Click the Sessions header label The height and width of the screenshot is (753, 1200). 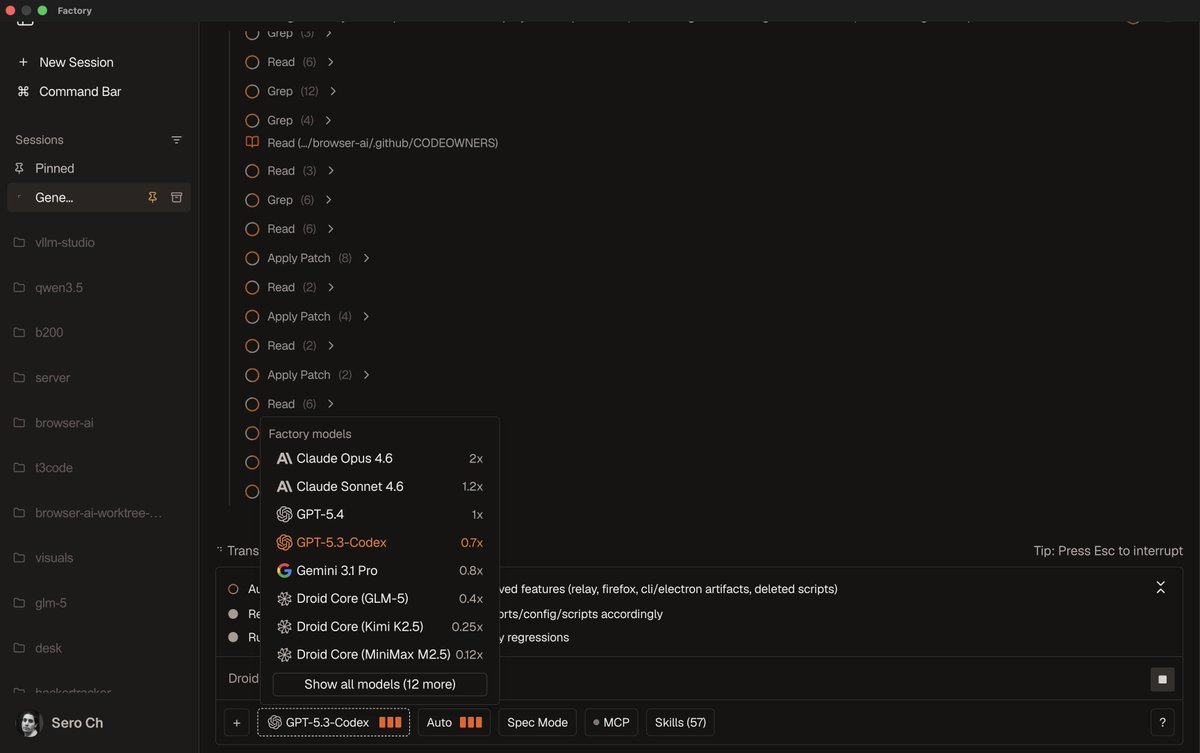(x=39, y=140)
